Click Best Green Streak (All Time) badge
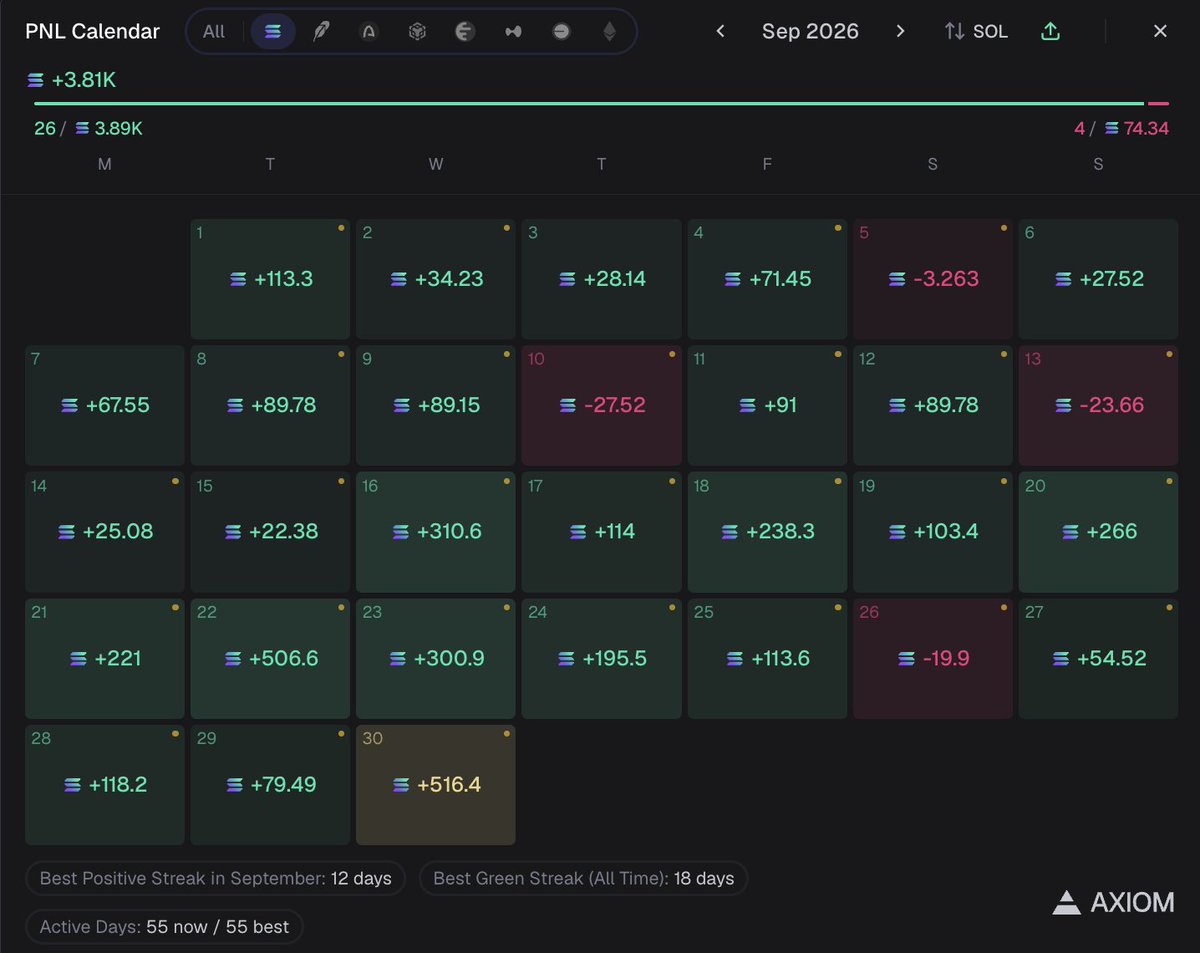Image resolution: width=1200 pixels, height=953 pixels. (x=583, y=879)
